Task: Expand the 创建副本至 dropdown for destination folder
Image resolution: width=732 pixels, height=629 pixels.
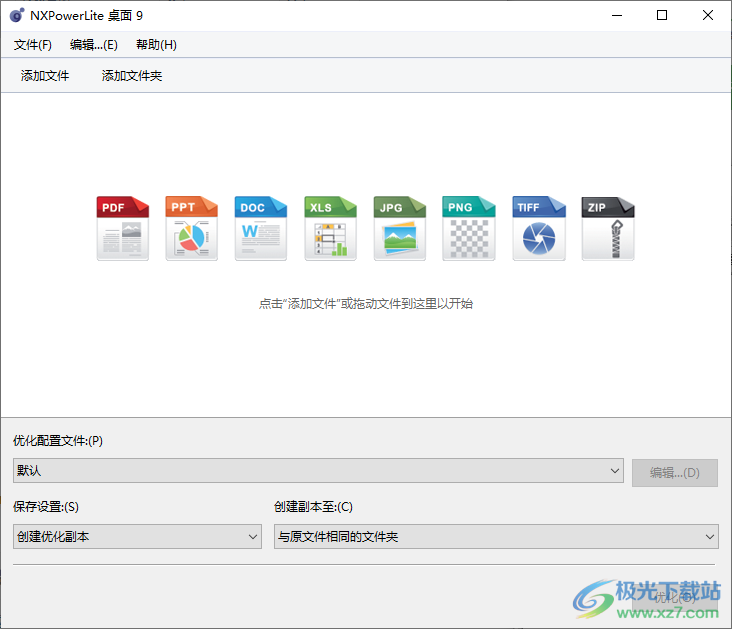Action: (496, 537)
